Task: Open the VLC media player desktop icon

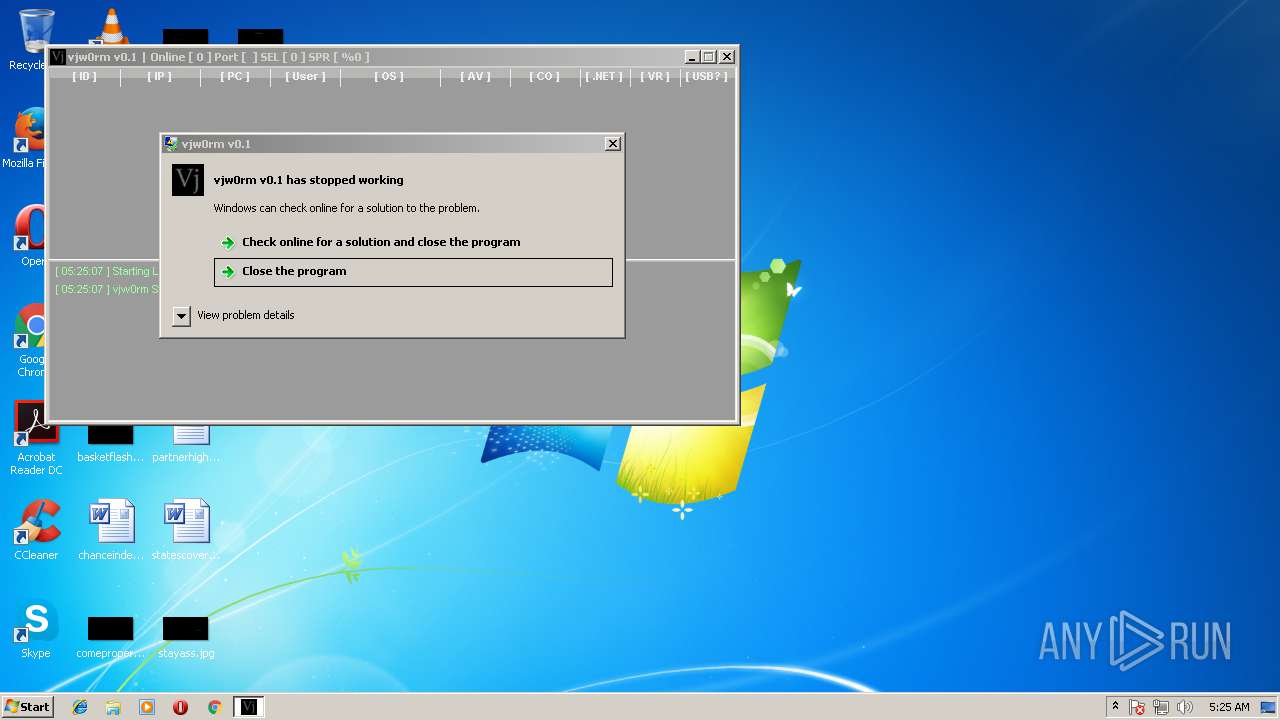Action: tap(110, 27)
